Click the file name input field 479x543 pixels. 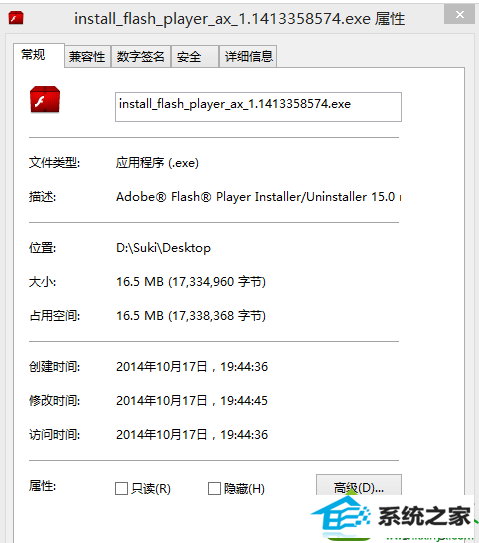258,107
